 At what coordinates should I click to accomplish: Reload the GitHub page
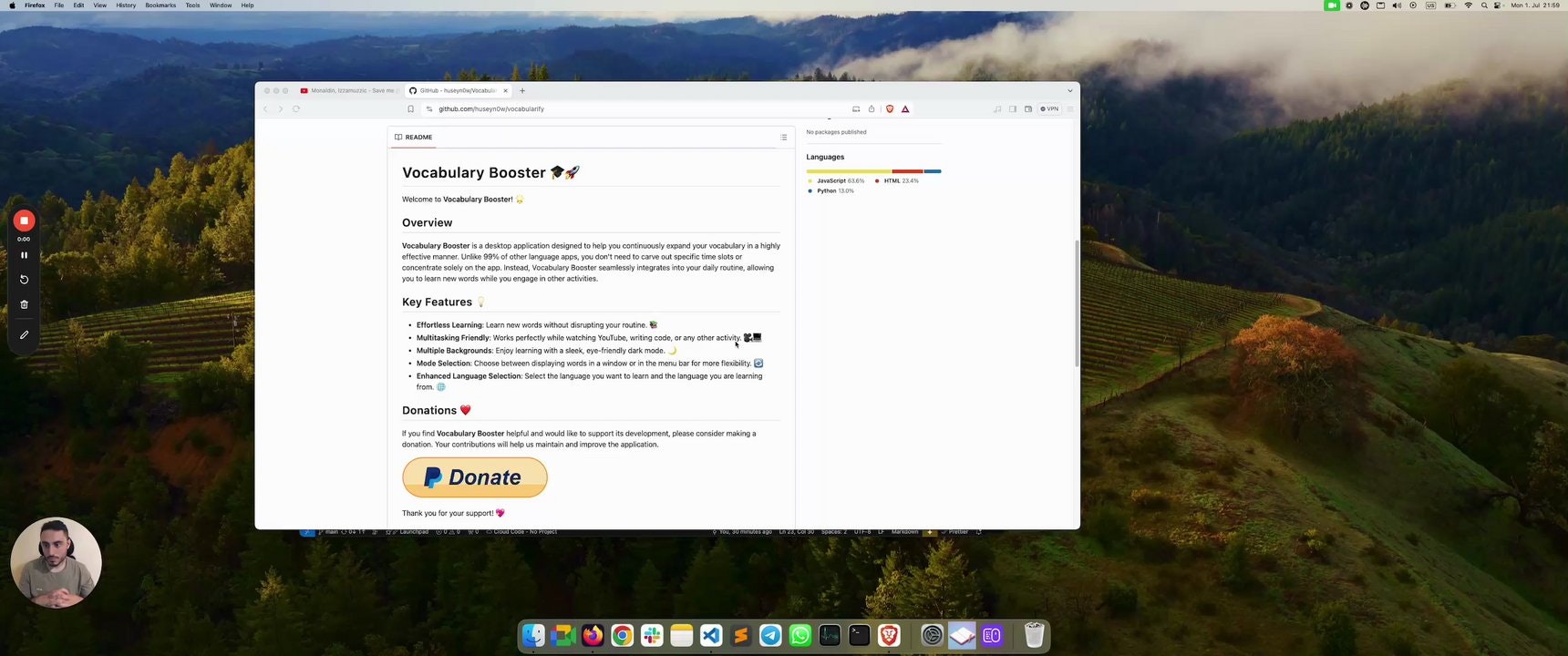click(x=295, y=108)
